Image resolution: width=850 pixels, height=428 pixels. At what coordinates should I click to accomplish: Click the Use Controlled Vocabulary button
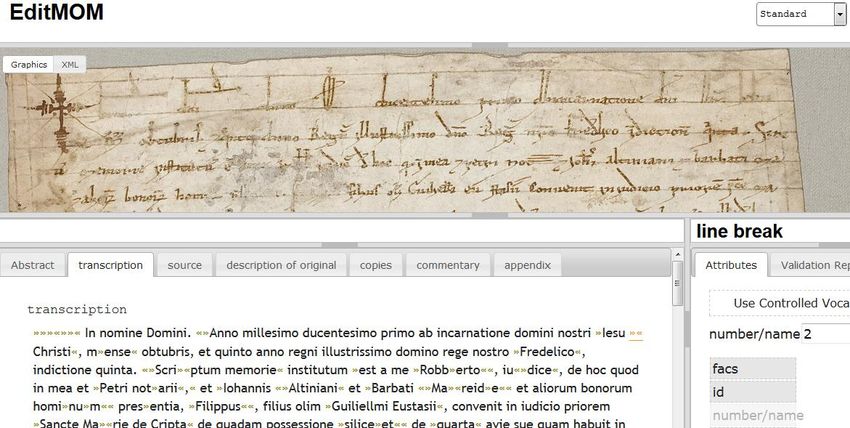click(x=780, y=303)
